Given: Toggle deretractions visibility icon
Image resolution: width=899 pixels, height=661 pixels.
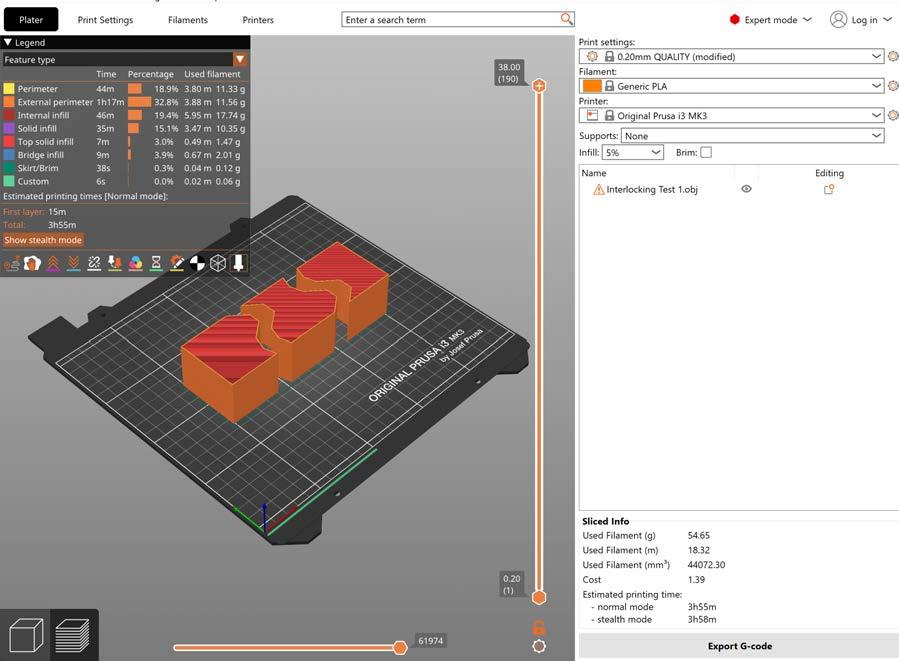Looking at the screenshot, I should tap(73, 264).
